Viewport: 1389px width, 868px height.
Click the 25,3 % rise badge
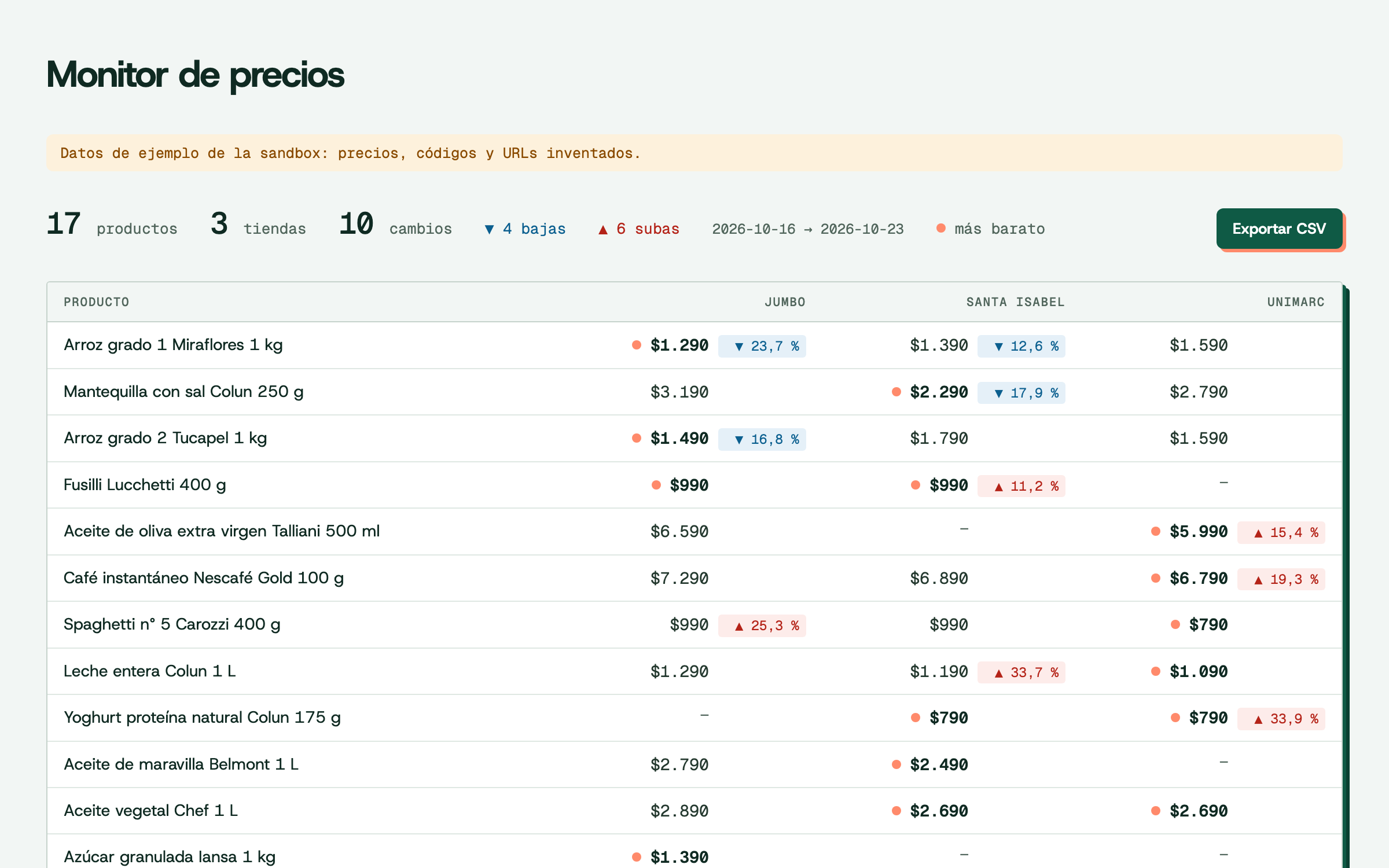(x=762, y=626)
